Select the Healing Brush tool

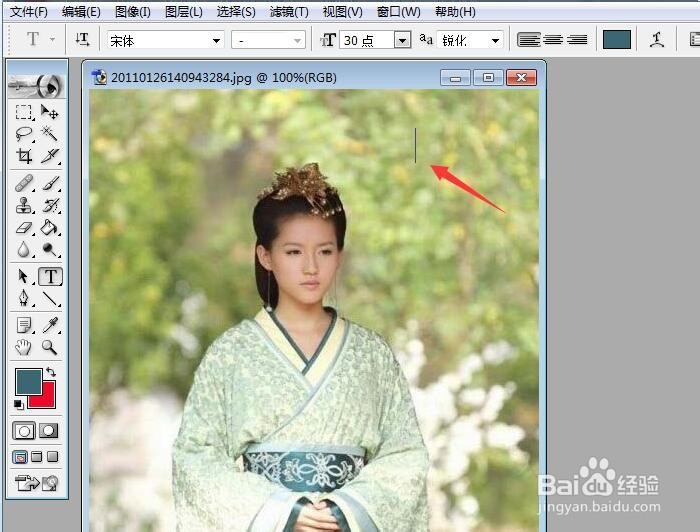[24, 183]
